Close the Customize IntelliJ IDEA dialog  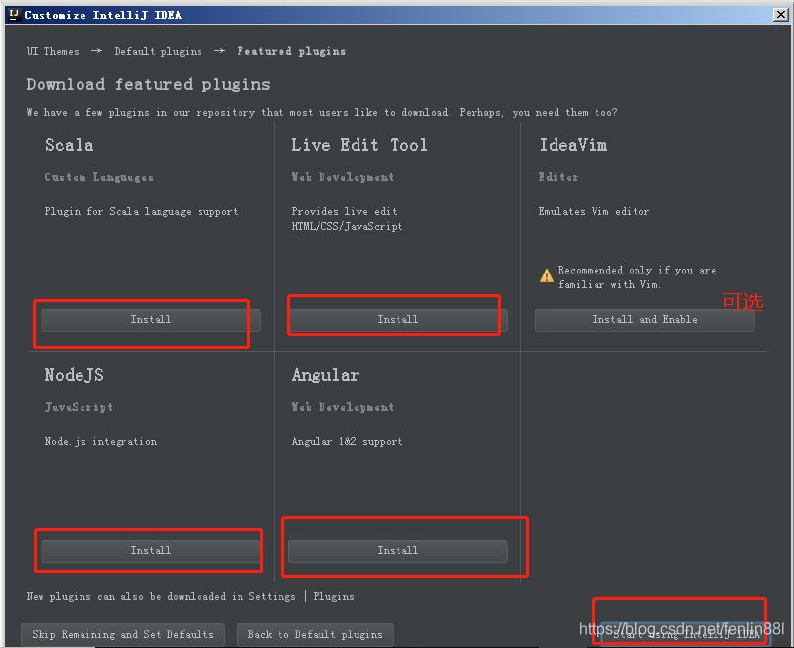[x=781, y=15]
